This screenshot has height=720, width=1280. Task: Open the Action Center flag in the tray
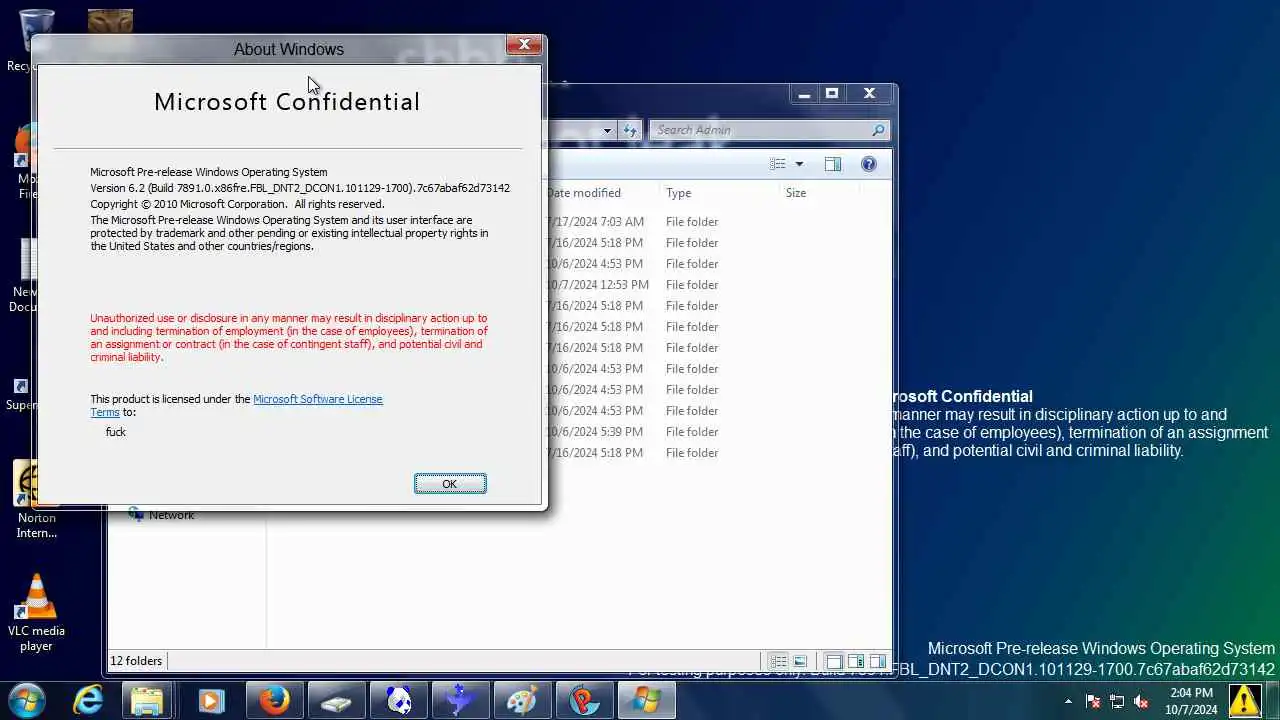click(1093, 701)
